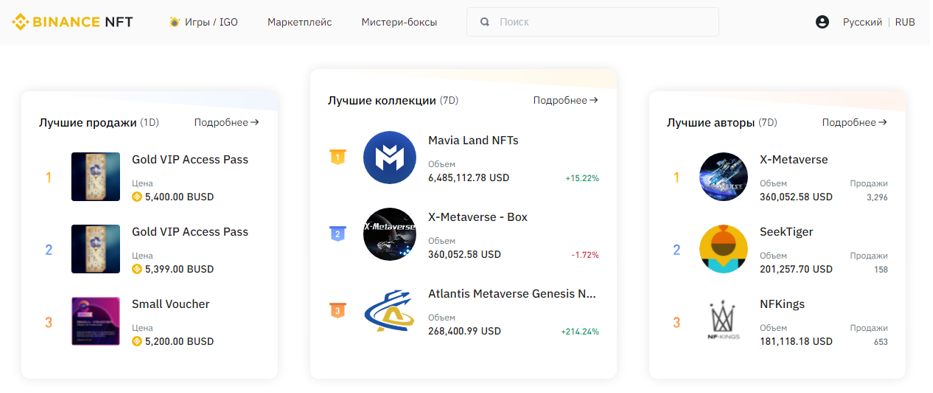This screenshot has height=393, width=933.
Task: Click the 653 sales count
Action: [881, 342]
